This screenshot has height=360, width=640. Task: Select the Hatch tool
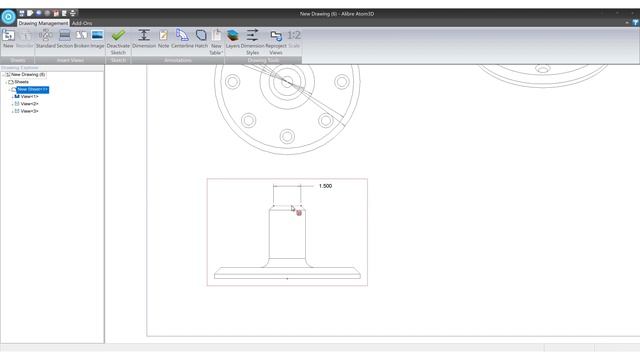[x=201, y=39]
